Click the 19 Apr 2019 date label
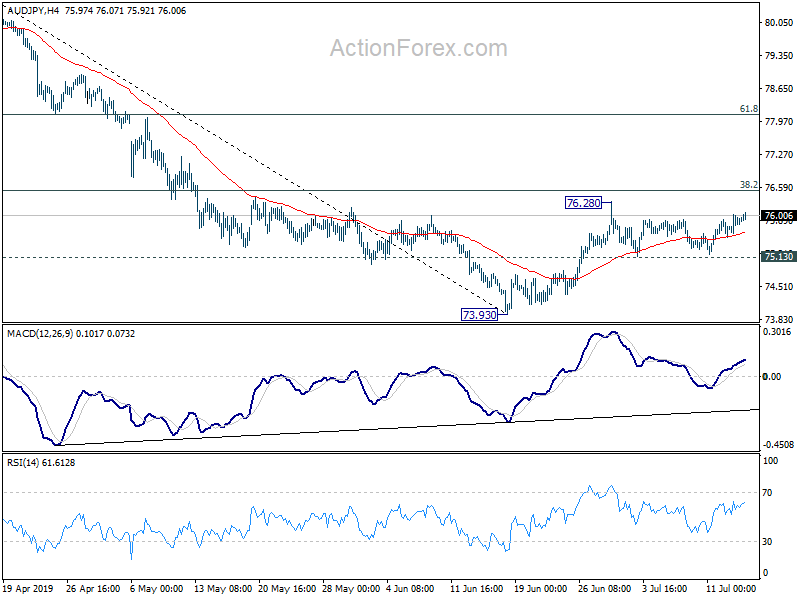The height and width of the screenshot is (600, 800). point(28,589)
